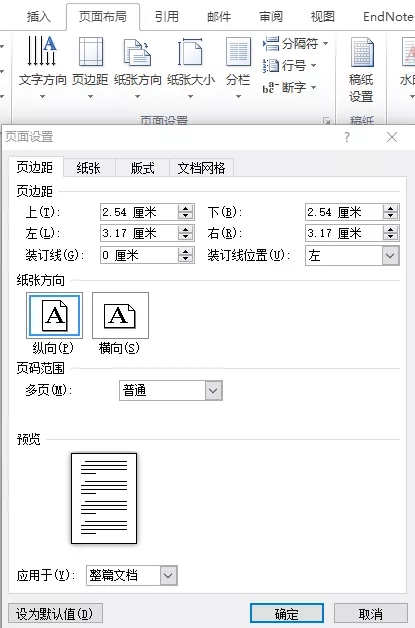Click the 分栏 columns icon
Screen dimensions: 415x628
click(x=238, y=67)
